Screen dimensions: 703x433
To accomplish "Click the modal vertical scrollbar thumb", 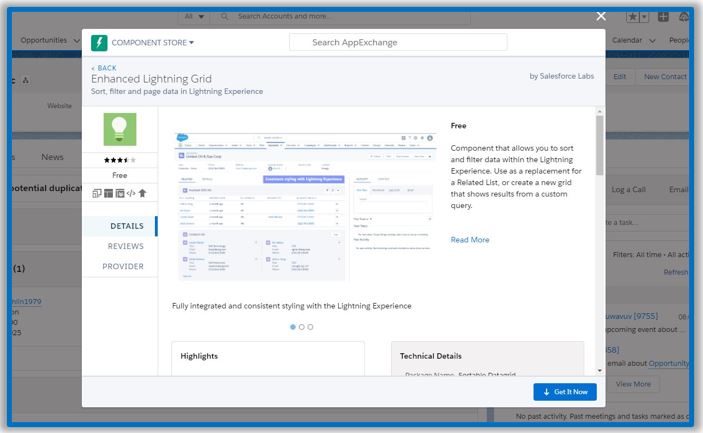I will [x=599, y=145].
